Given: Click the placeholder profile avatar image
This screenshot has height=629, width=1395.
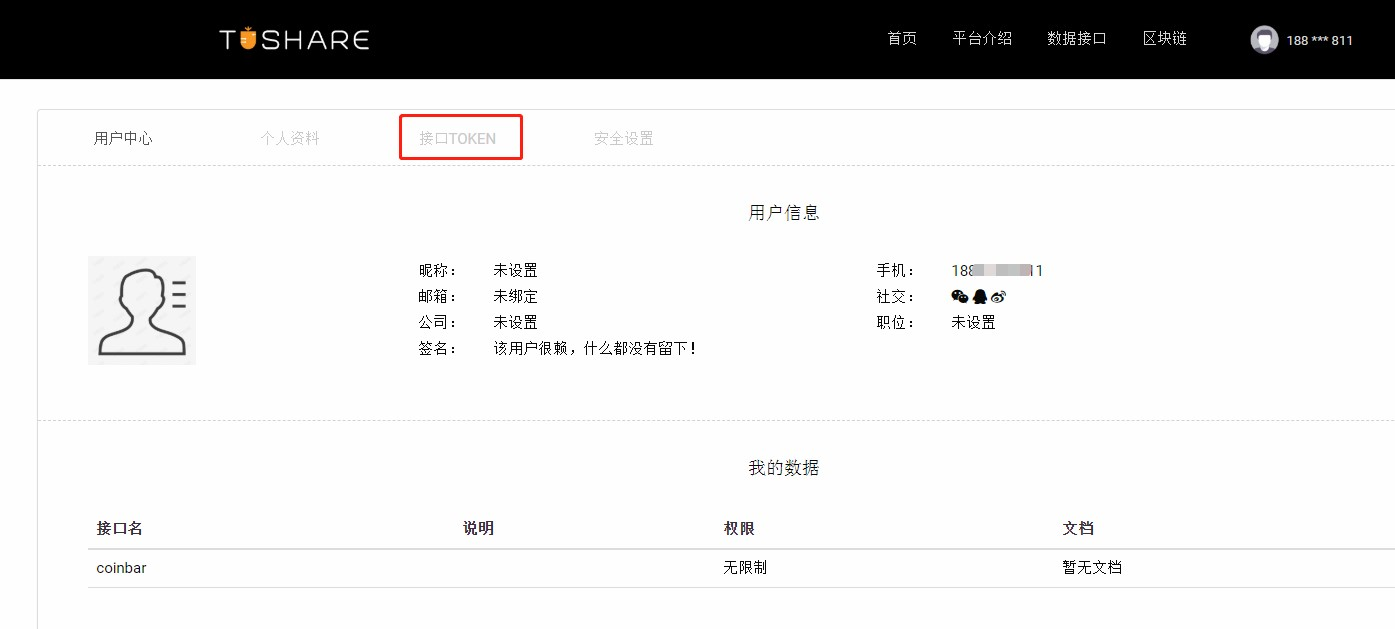Looking at the screenshot, I should (141, 309).
